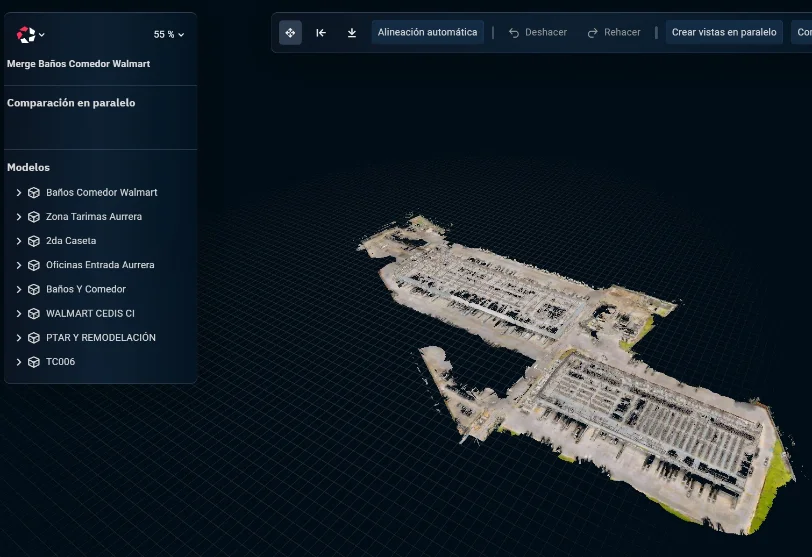Click cube icon beside Baños Comedor Walmart

(x=34, y=193)
